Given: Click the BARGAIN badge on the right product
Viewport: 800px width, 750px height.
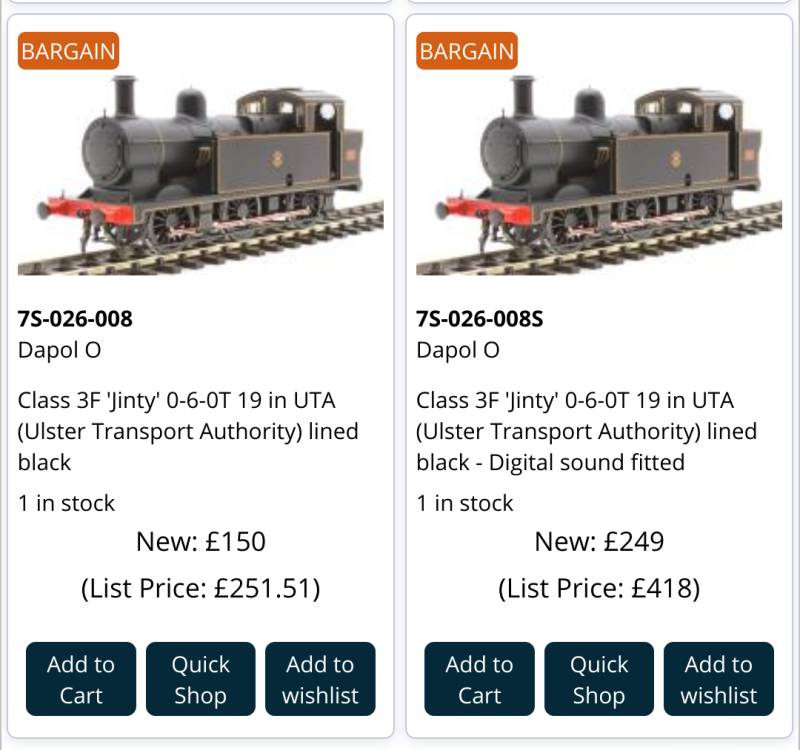Looking at the screenshot, I should click(467, 51).
